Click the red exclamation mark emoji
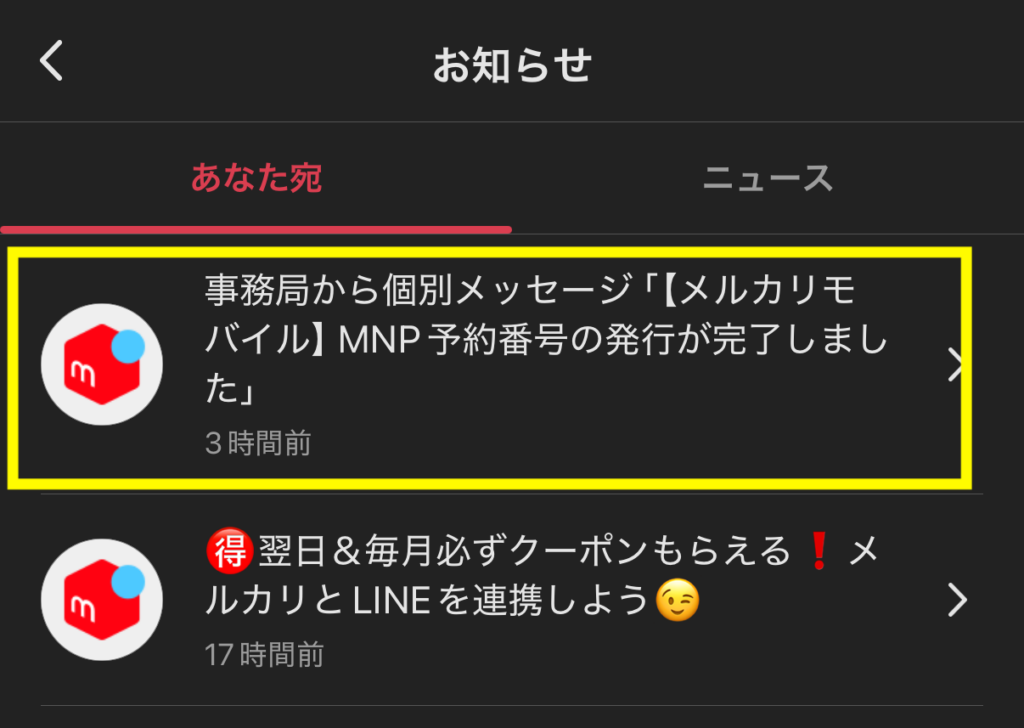 (819, 551)
